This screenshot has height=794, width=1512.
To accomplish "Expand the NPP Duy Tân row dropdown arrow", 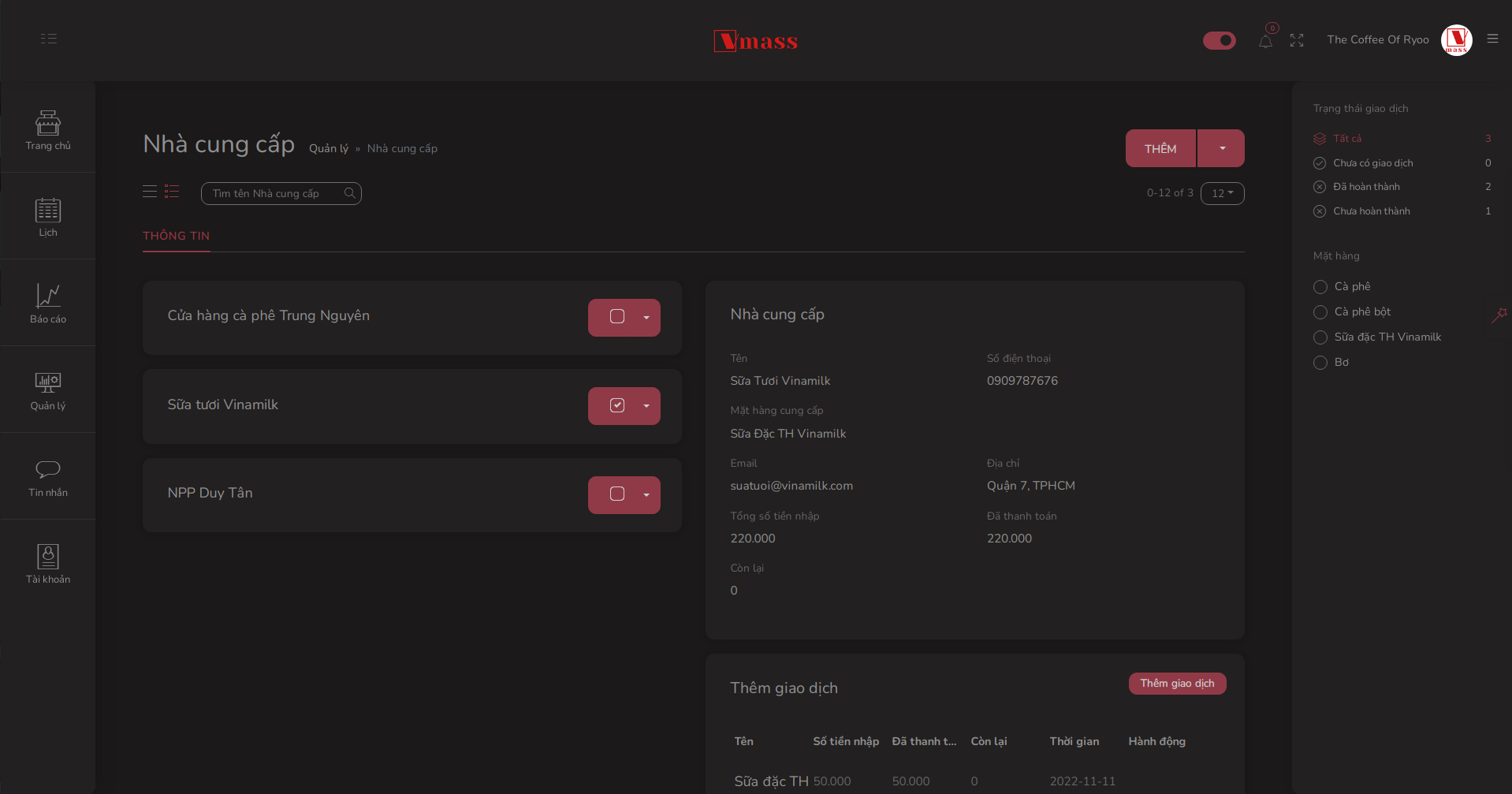I will (646, 495).
